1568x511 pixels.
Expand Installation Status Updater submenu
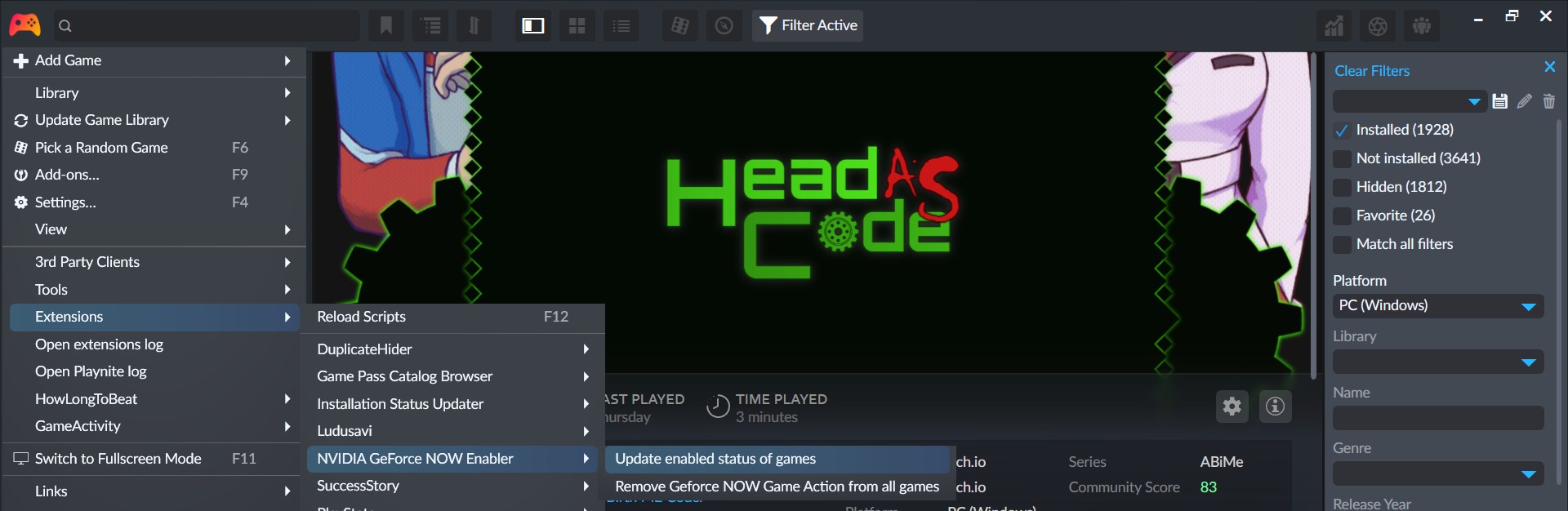pyautogui.click(x=452, y=404)
